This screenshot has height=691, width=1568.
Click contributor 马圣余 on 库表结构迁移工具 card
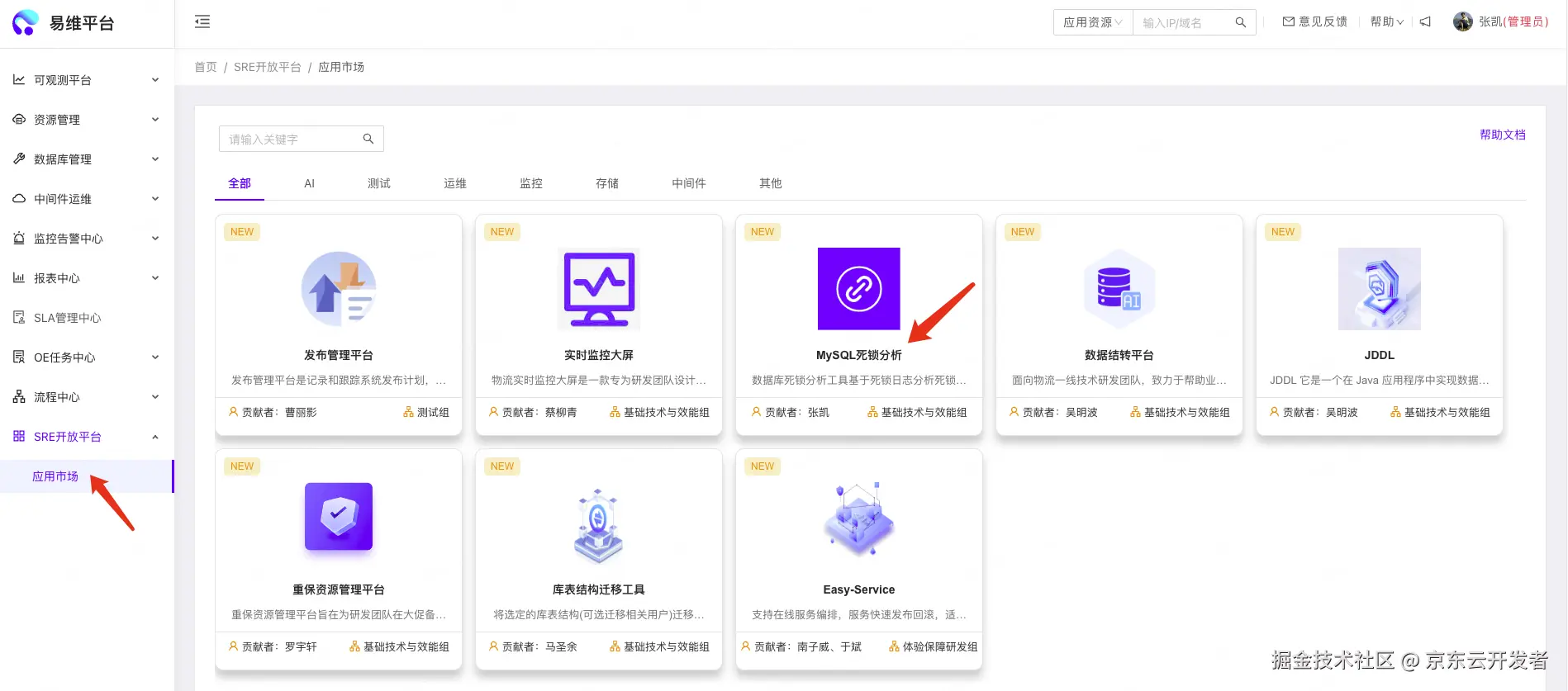point(561,646)
